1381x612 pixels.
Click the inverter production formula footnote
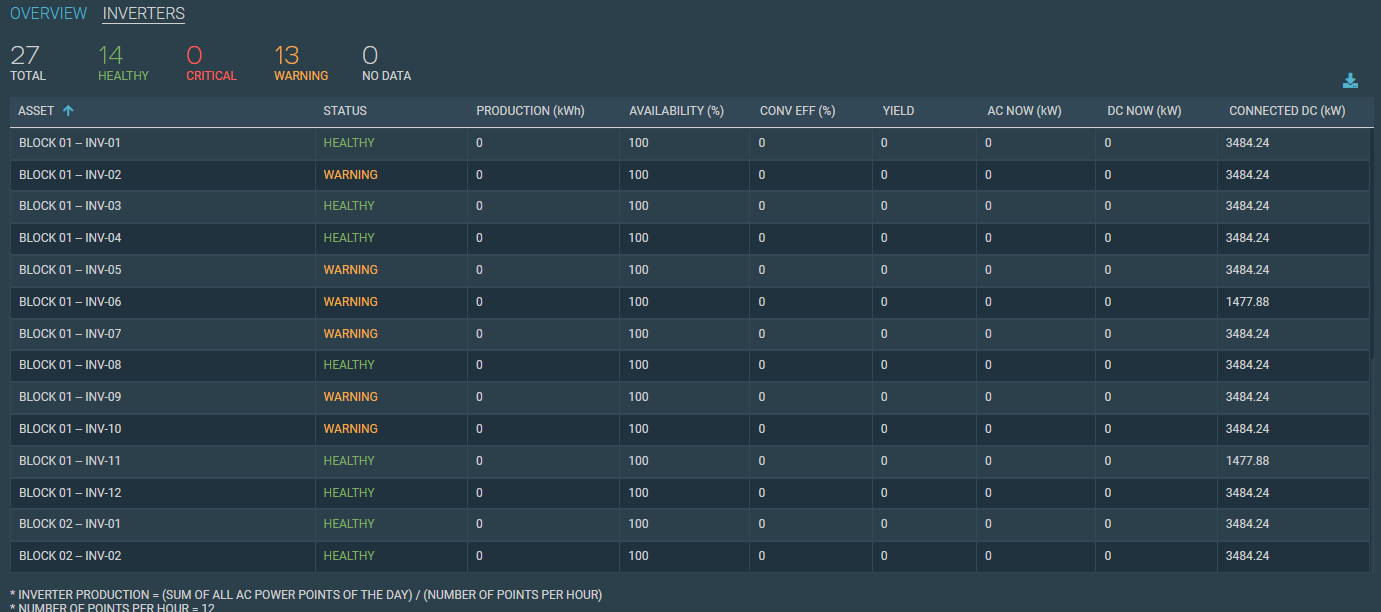pyautogui.click(x=306, y=595)
